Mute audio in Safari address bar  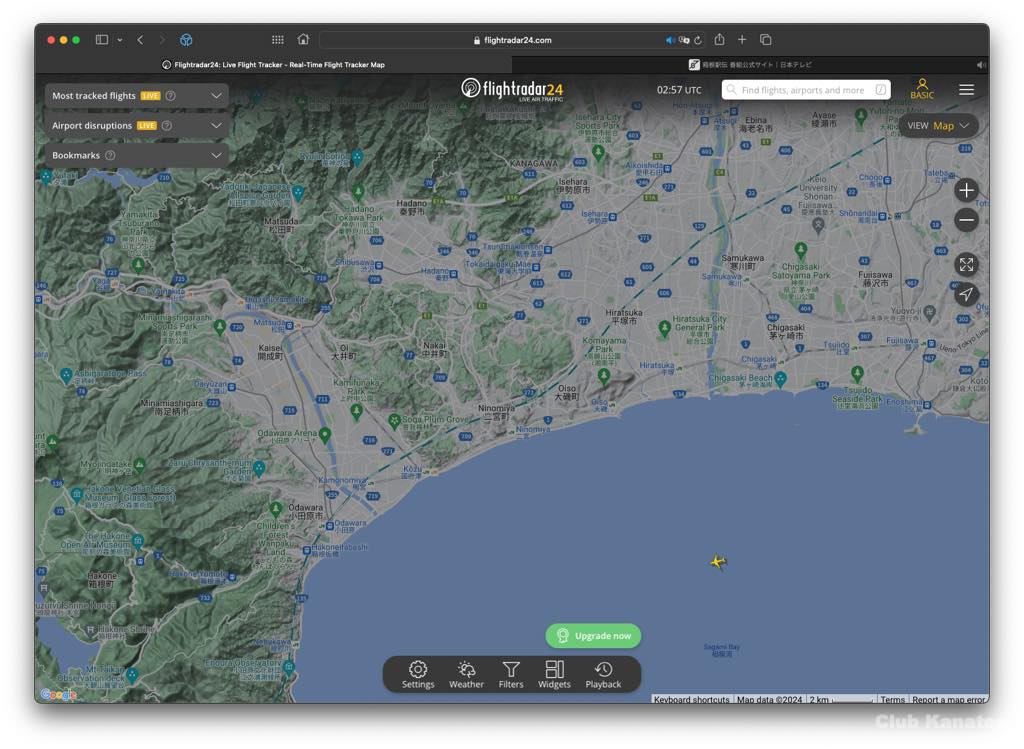pos(670,40)
